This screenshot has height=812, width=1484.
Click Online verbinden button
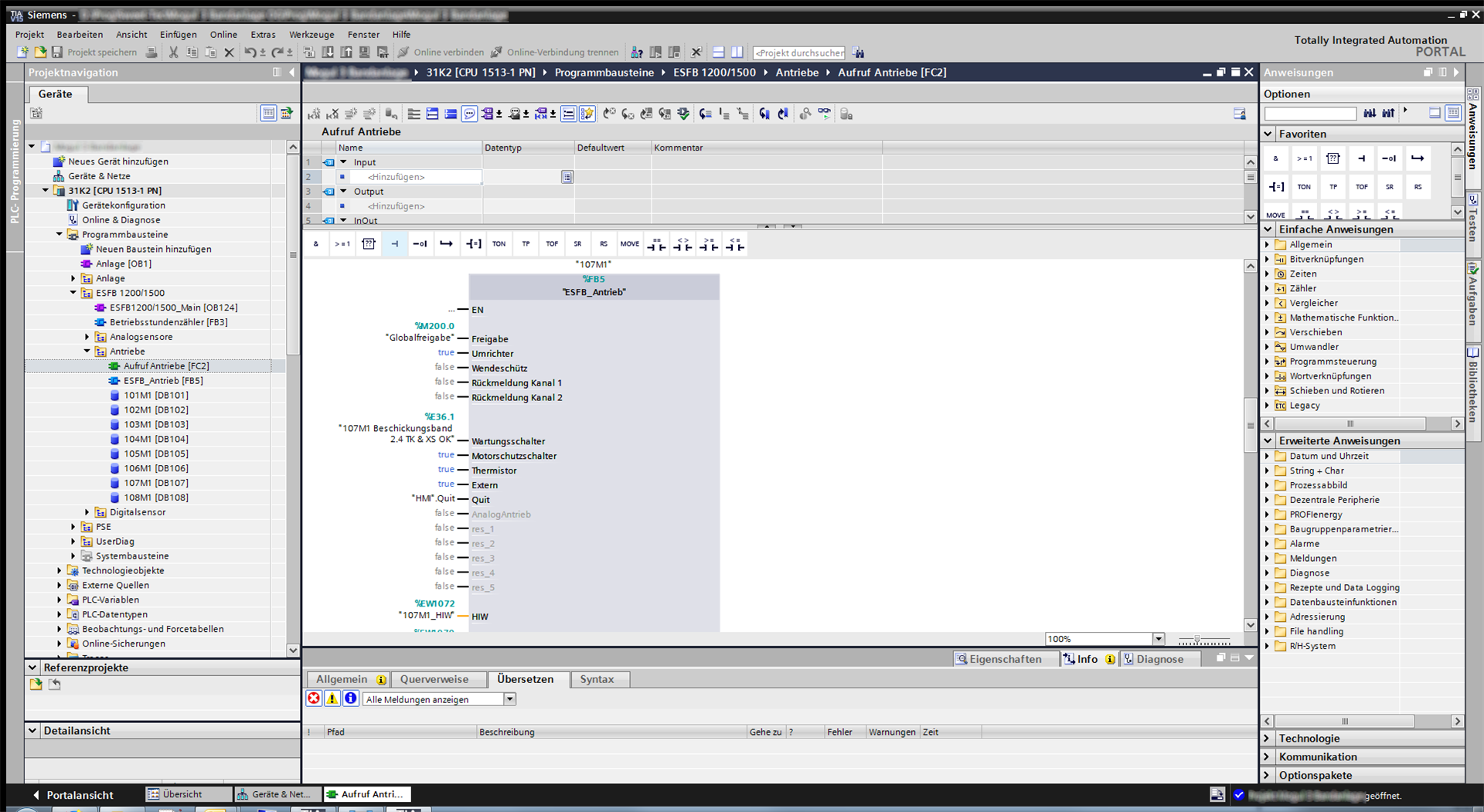point(441,52)
